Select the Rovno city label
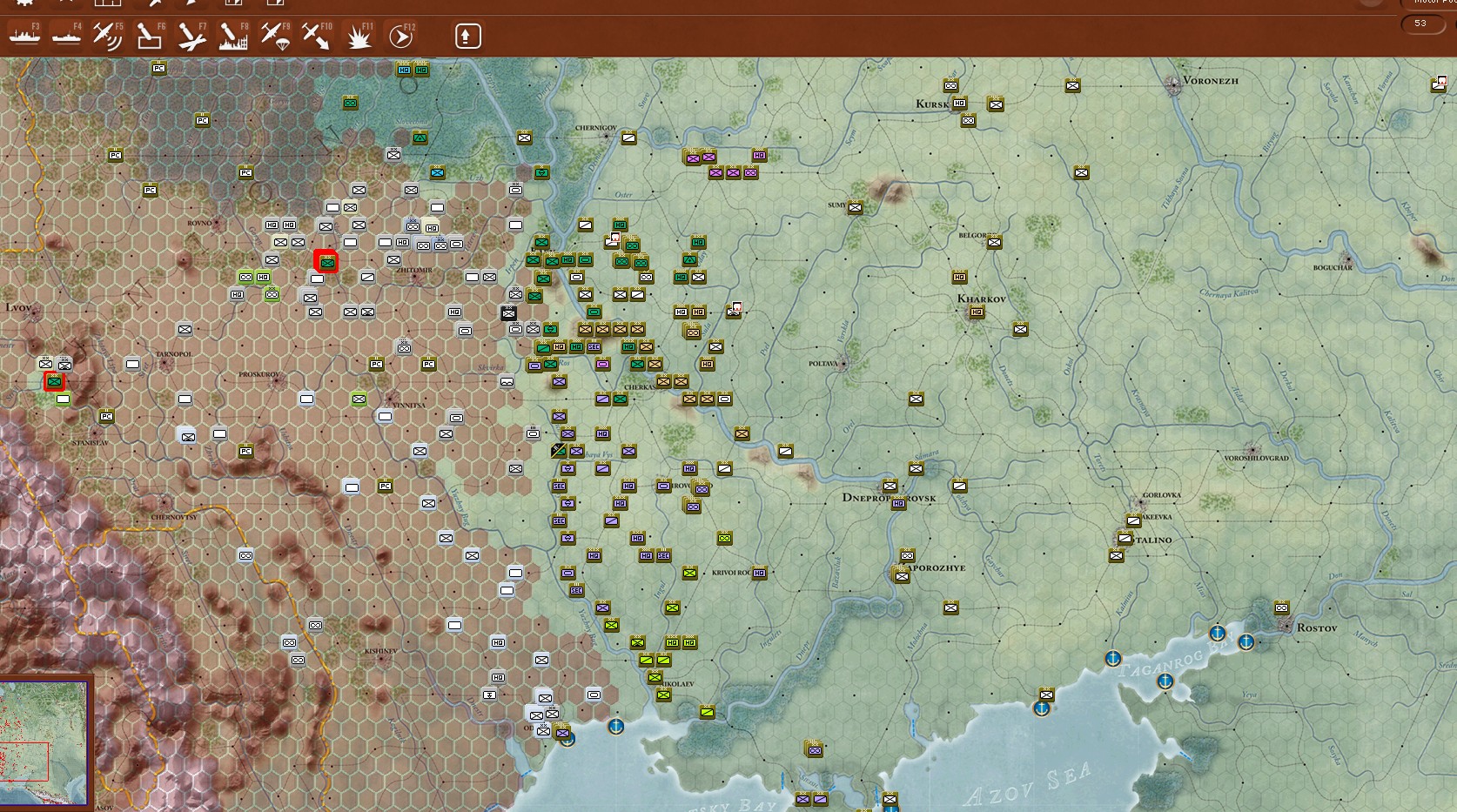The width and height of the screenshot is (1457, 812). click(x=199, y=223)
